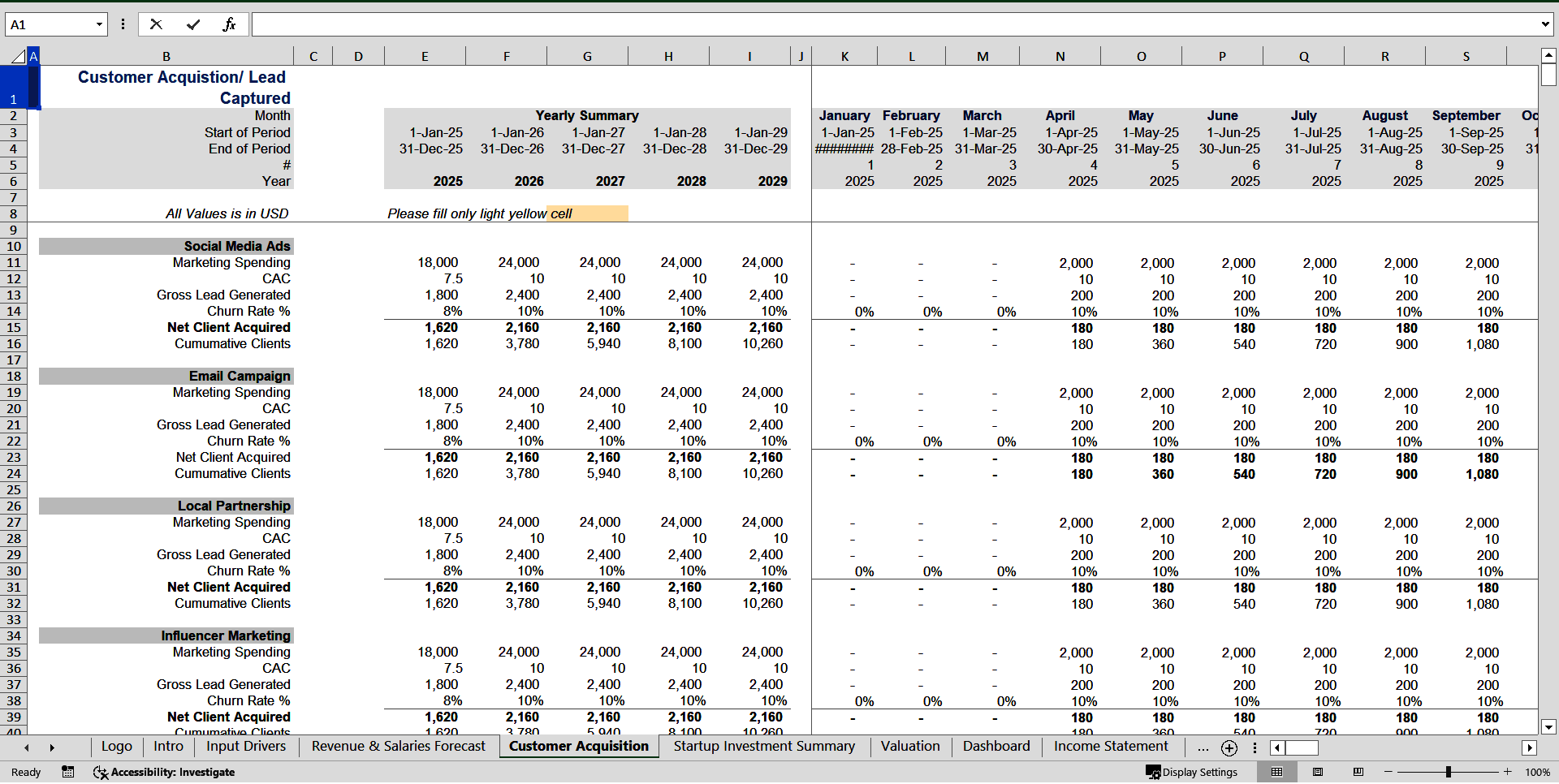Open Accessibility: Investigate status item
This screenshot has height=784, width=1559.
click(164, 772)
